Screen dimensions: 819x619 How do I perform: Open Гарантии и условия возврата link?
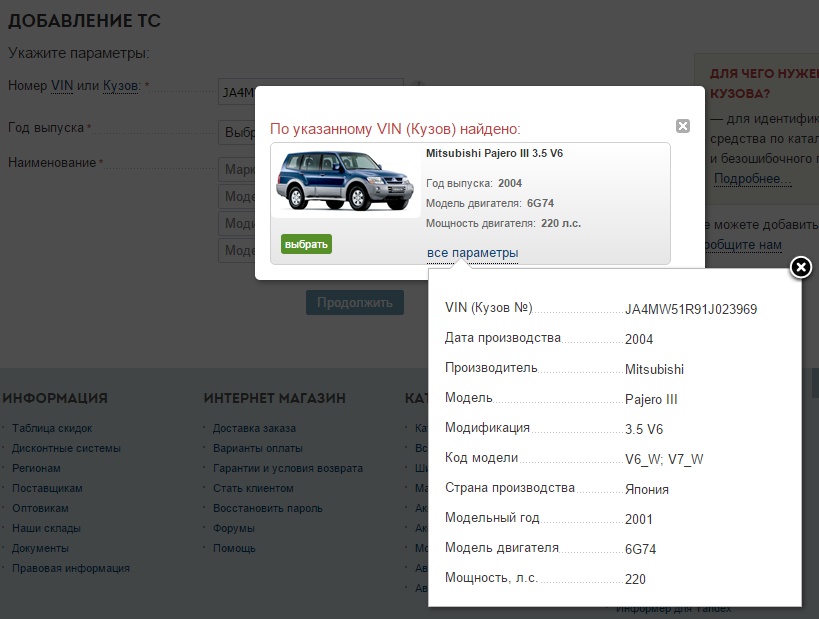tap(288, 468)
